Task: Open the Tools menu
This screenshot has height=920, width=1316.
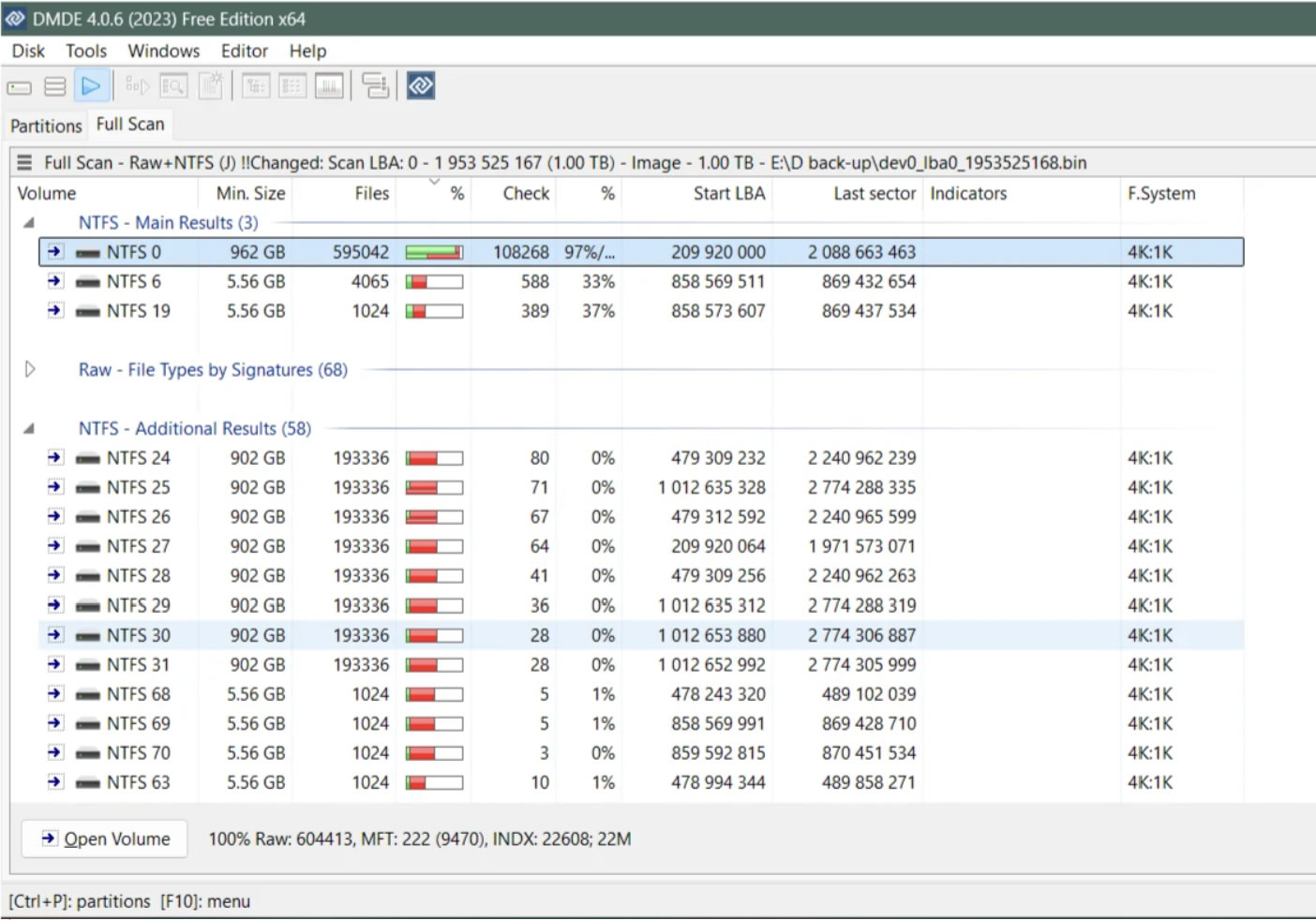Action: coord(86,52)
